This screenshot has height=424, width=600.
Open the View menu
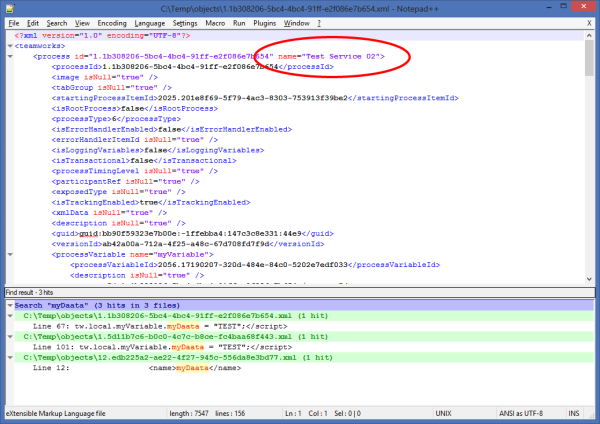[82, 23]
